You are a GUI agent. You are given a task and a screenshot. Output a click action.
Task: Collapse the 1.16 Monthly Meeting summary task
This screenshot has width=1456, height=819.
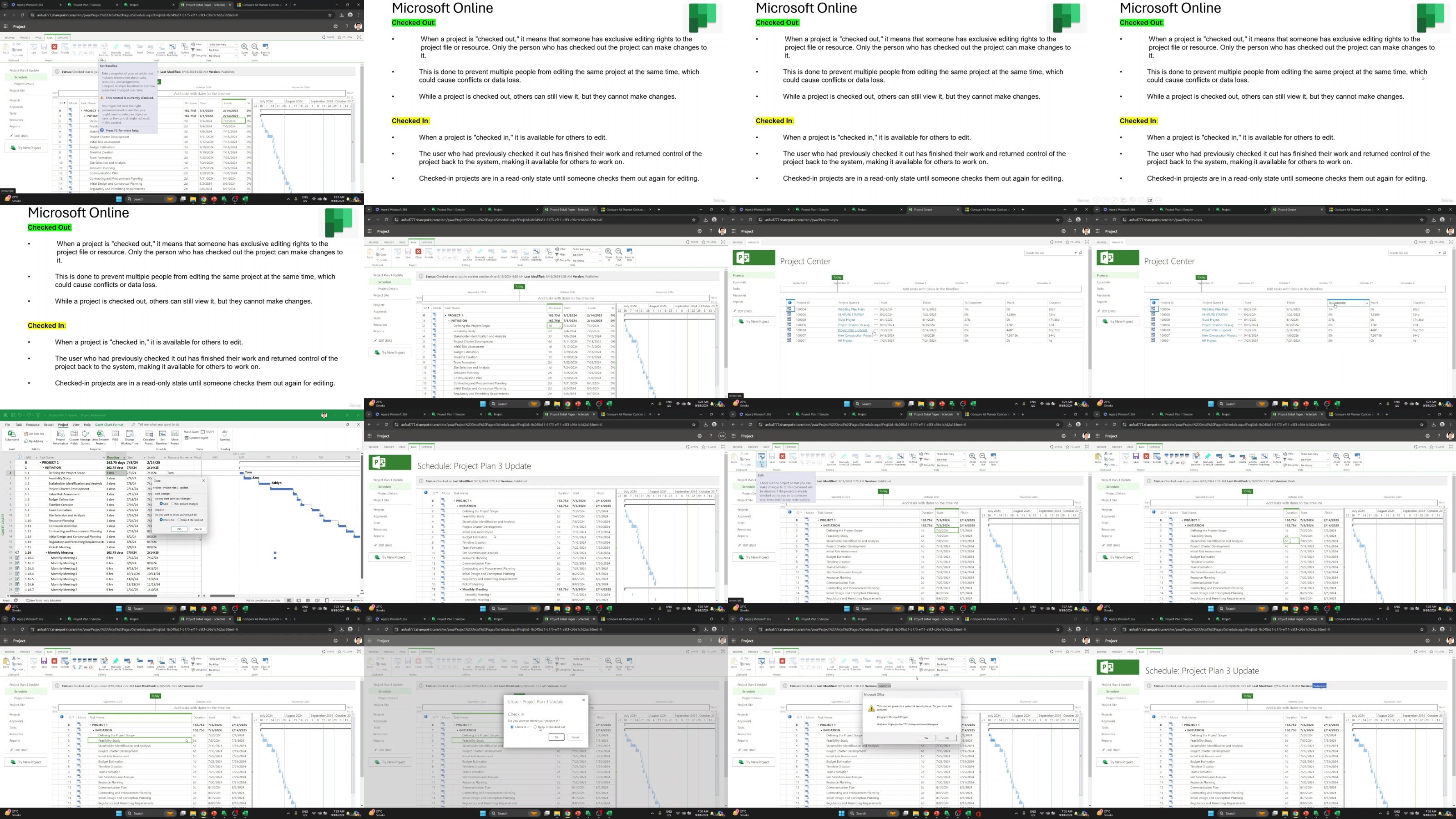pyautogui.click(x=47, y=553)
